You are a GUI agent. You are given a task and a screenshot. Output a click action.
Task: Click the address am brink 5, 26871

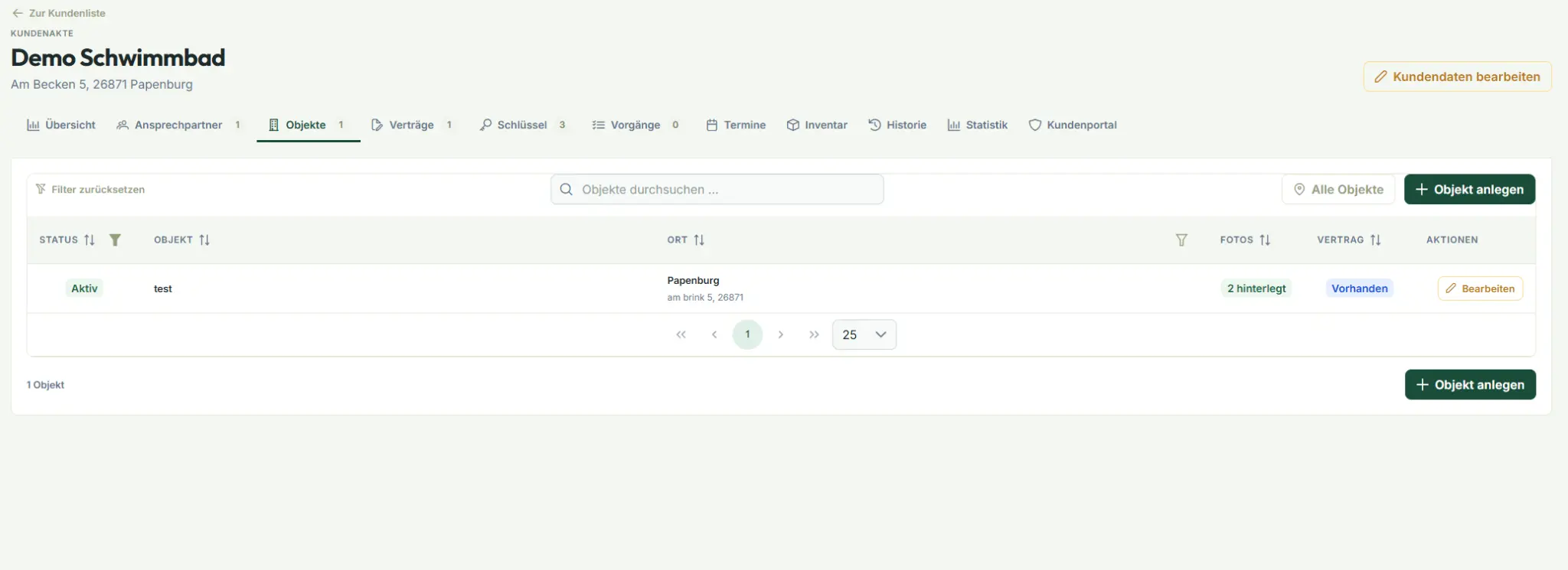705,298
